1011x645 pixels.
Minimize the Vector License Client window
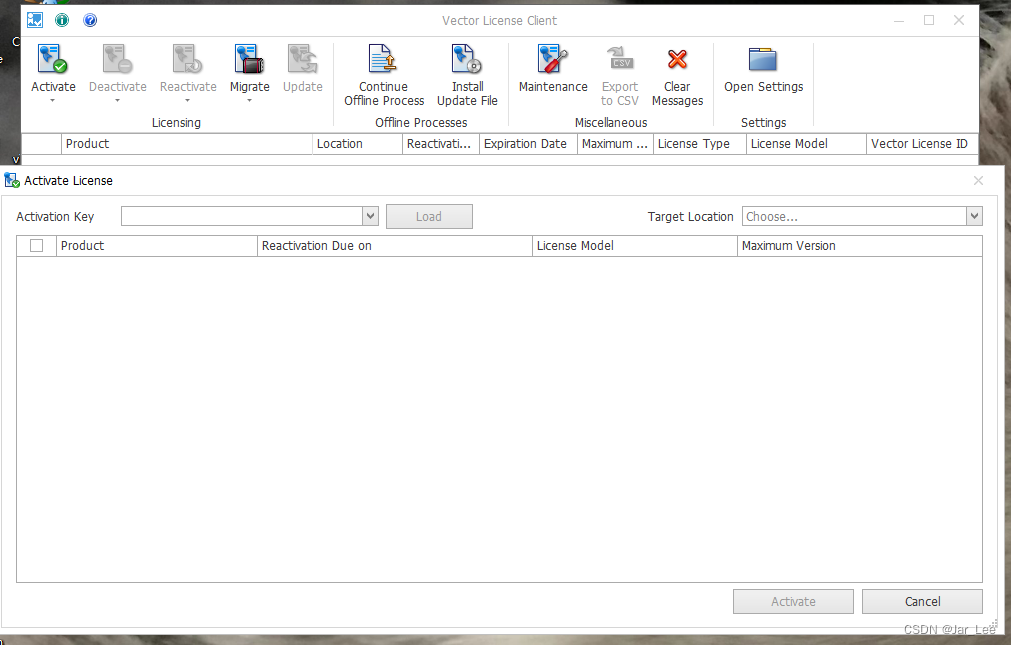coord(899,21)
